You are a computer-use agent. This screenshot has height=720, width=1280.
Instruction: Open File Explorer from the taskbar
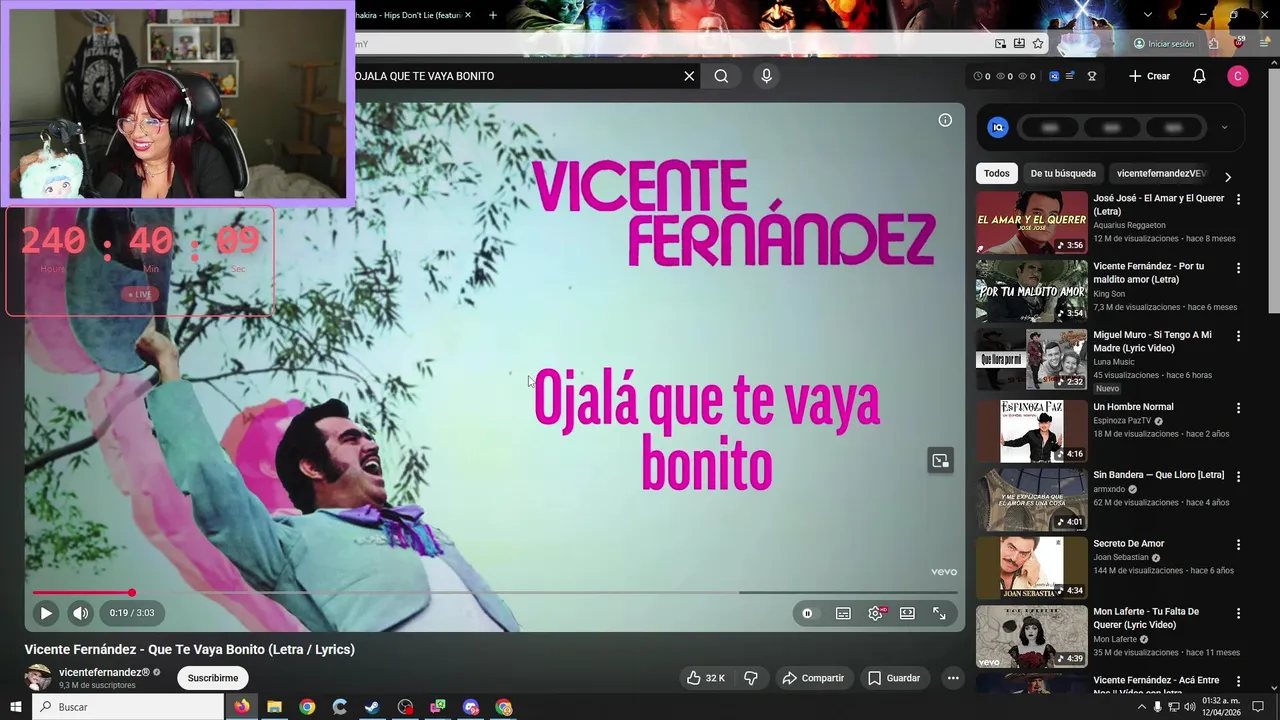pos(274,707)
